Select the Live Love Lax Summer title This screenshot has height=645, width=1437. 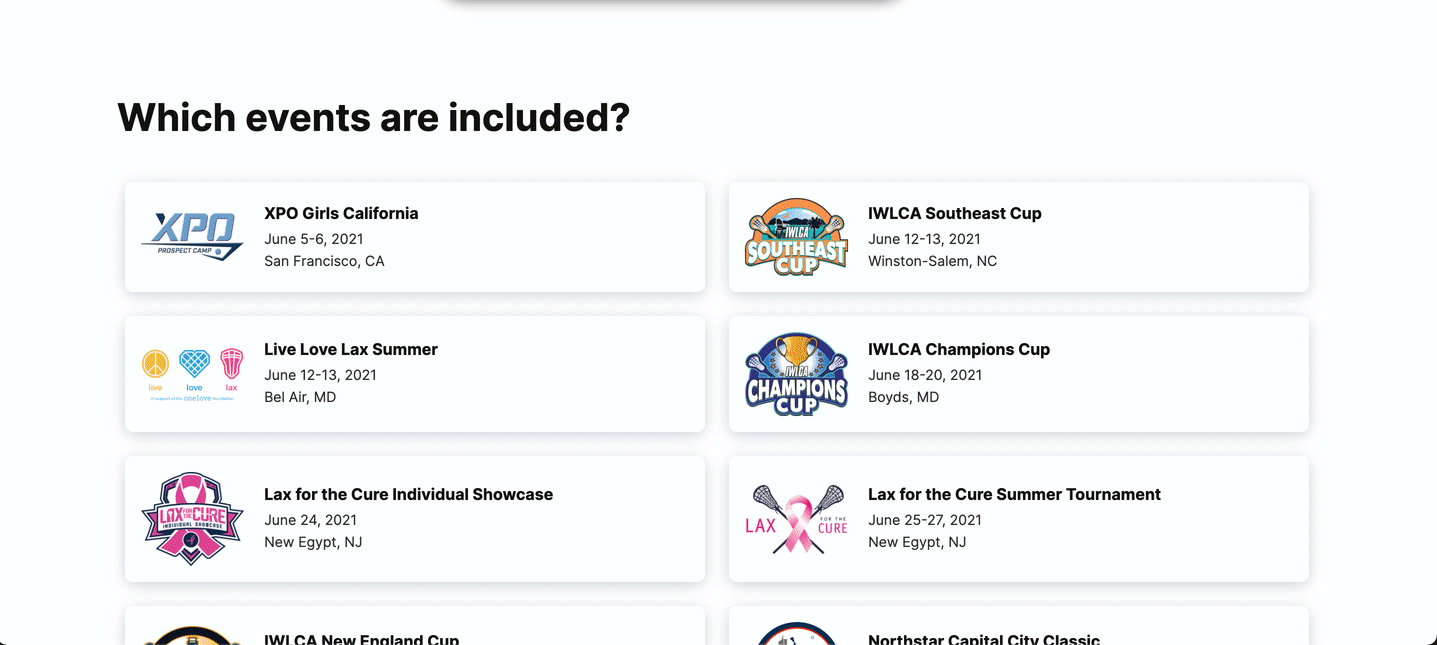point(351,349)
